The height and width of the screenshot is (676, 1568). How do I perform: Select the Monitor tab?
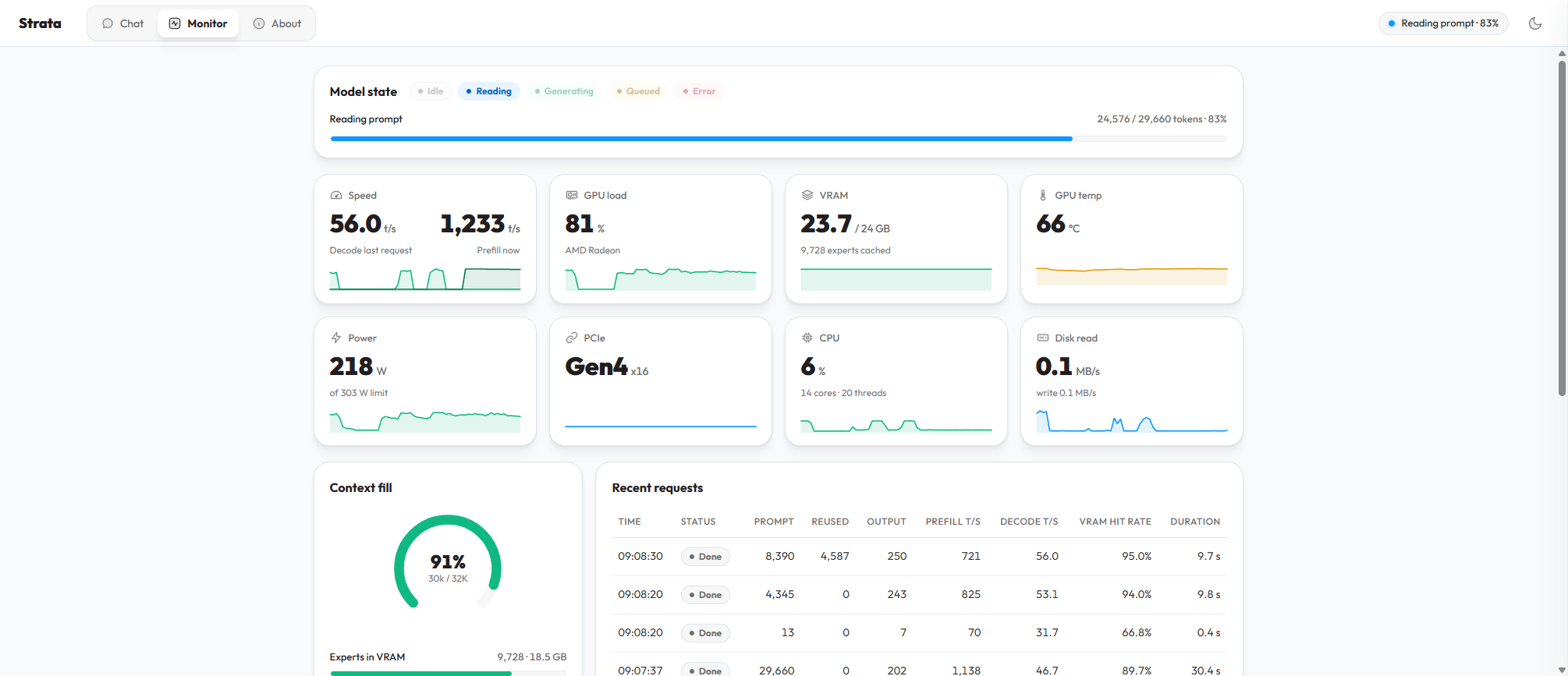click(198, 23)
